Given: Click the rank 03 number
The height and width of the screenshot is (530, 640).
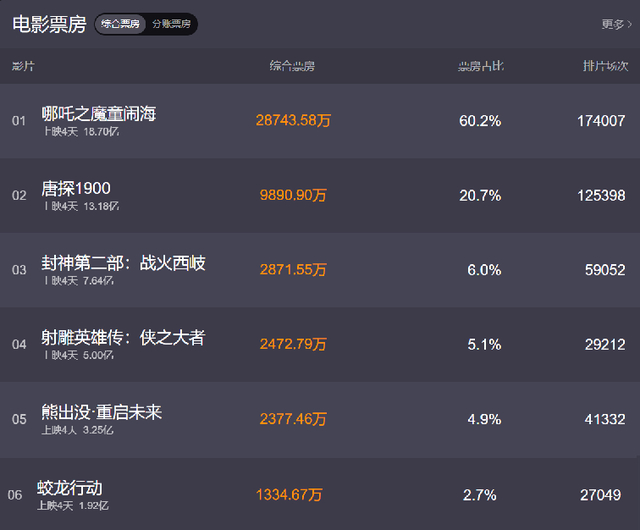Looking at the screenshot, I should [x=19, y=270].
